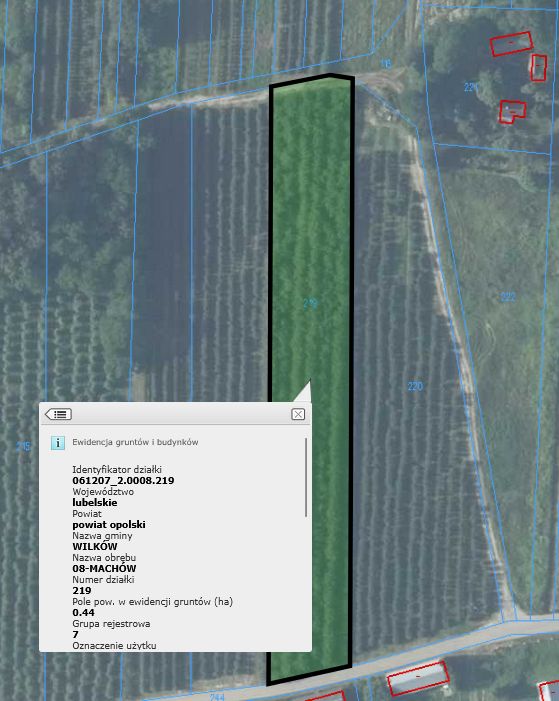Click the long red building outline below the road
The width and height of the screenshot is (559, 701).
tap(418, 679)
